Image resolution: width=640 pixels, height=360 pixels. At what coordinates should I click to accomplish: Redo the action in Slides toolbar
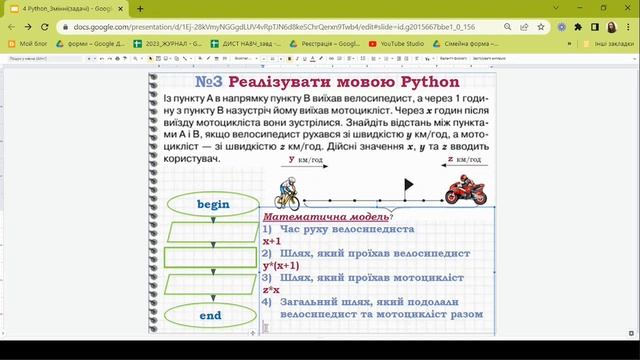pyautogui.click(x=109, y=59)
